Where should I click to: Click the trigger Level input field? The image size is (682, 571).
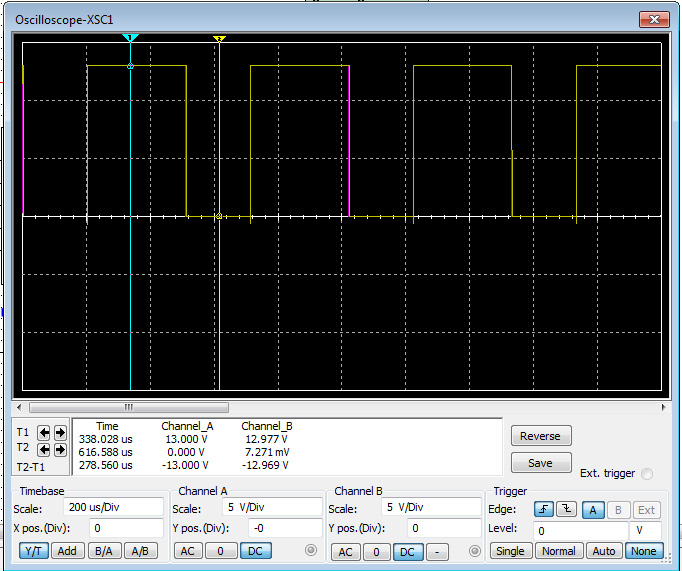click(580, 531)
